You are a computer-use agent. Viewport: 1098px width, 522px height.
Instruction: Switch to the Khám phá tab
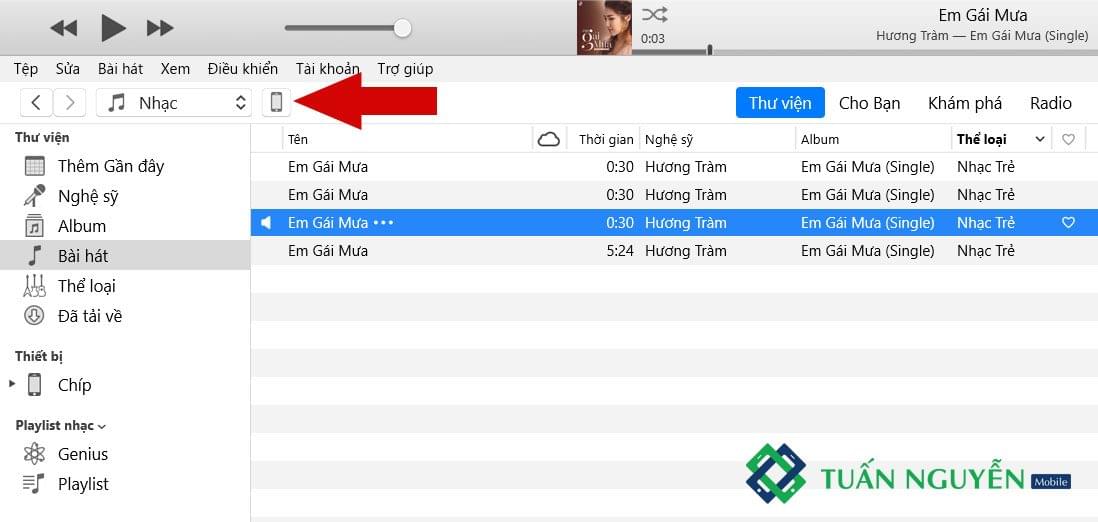(964, 103)
